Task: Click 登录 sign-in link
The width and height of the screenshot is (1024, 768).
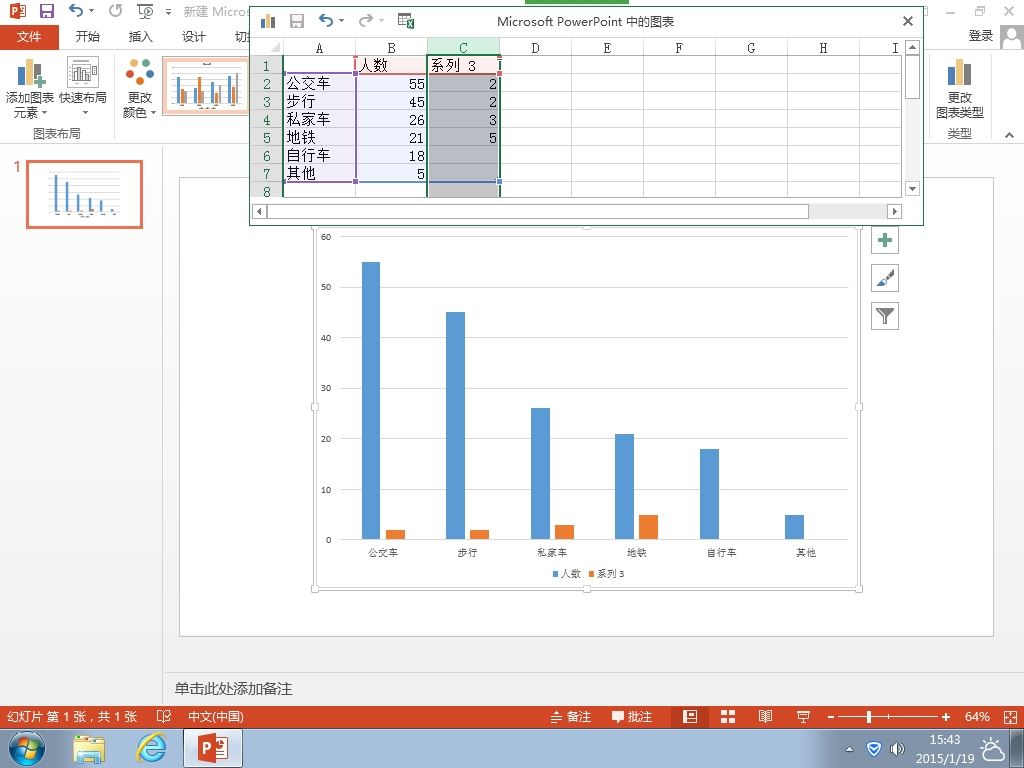Action: 980,37
